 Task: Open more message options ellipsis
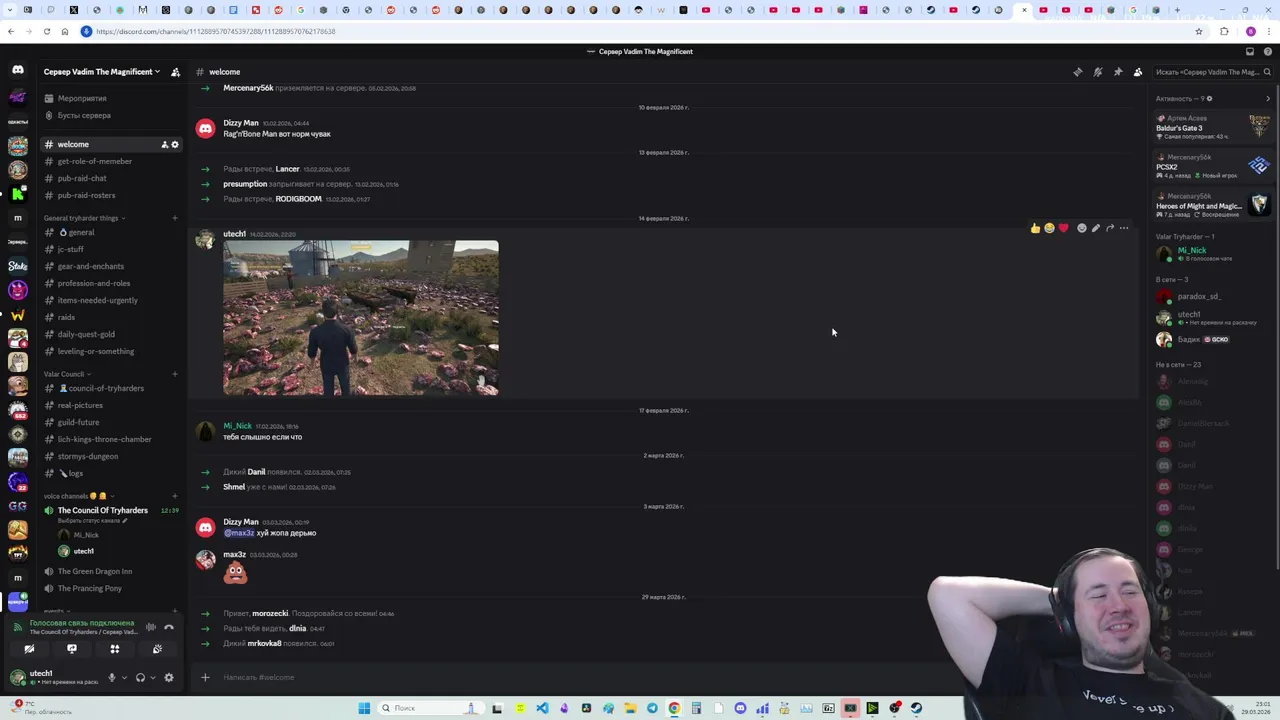tap(1123, 228)
